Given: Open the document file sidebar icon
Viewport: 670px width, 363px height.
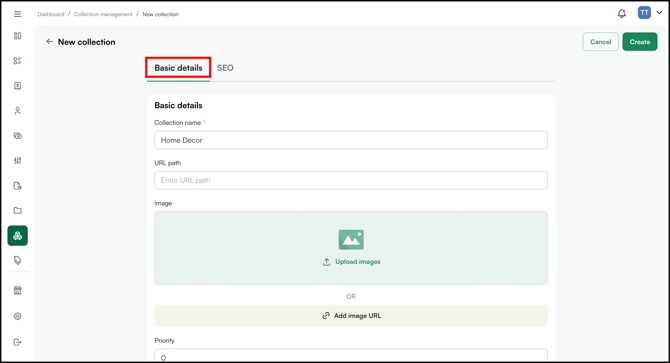Looking at the screenshot, I should pos(18,186).
